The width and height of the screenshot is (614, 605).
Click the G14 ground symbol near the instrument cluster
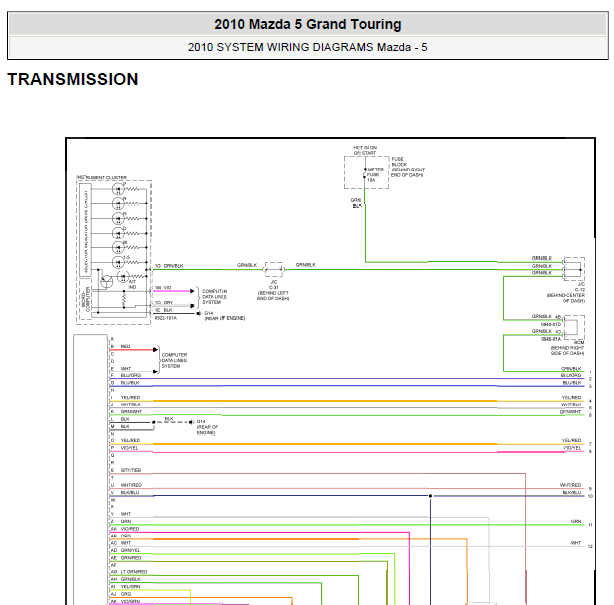click(x=199, y=313)
